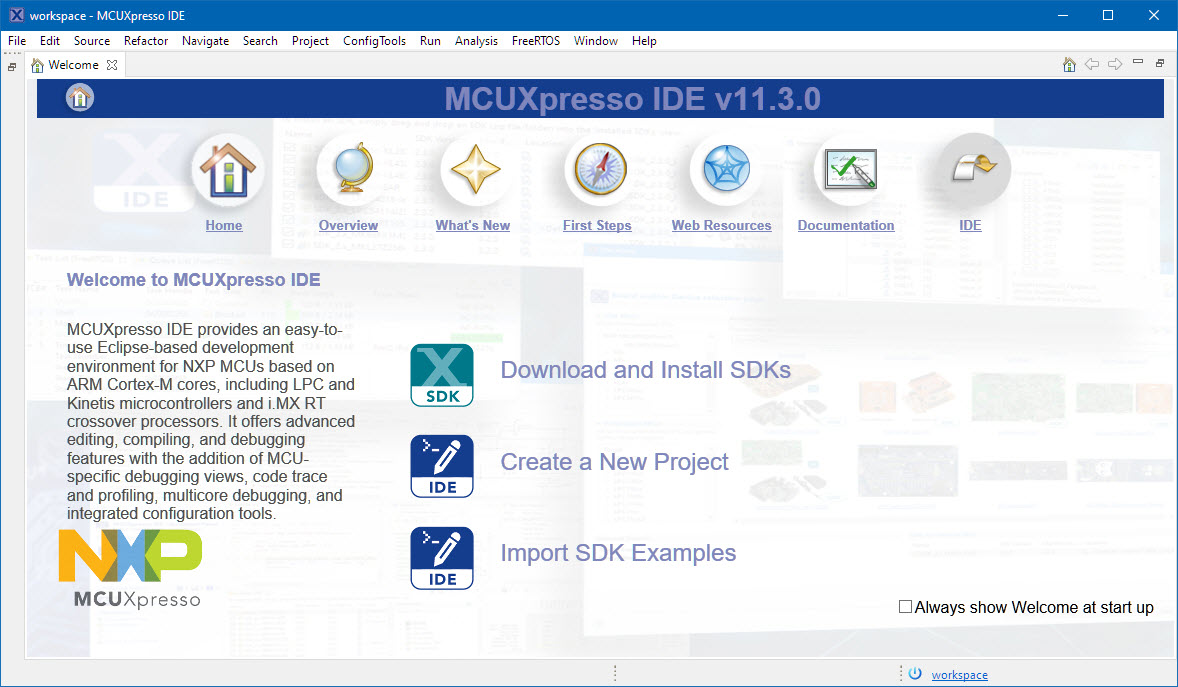Close the Welcome tab

tap(112, 65)
